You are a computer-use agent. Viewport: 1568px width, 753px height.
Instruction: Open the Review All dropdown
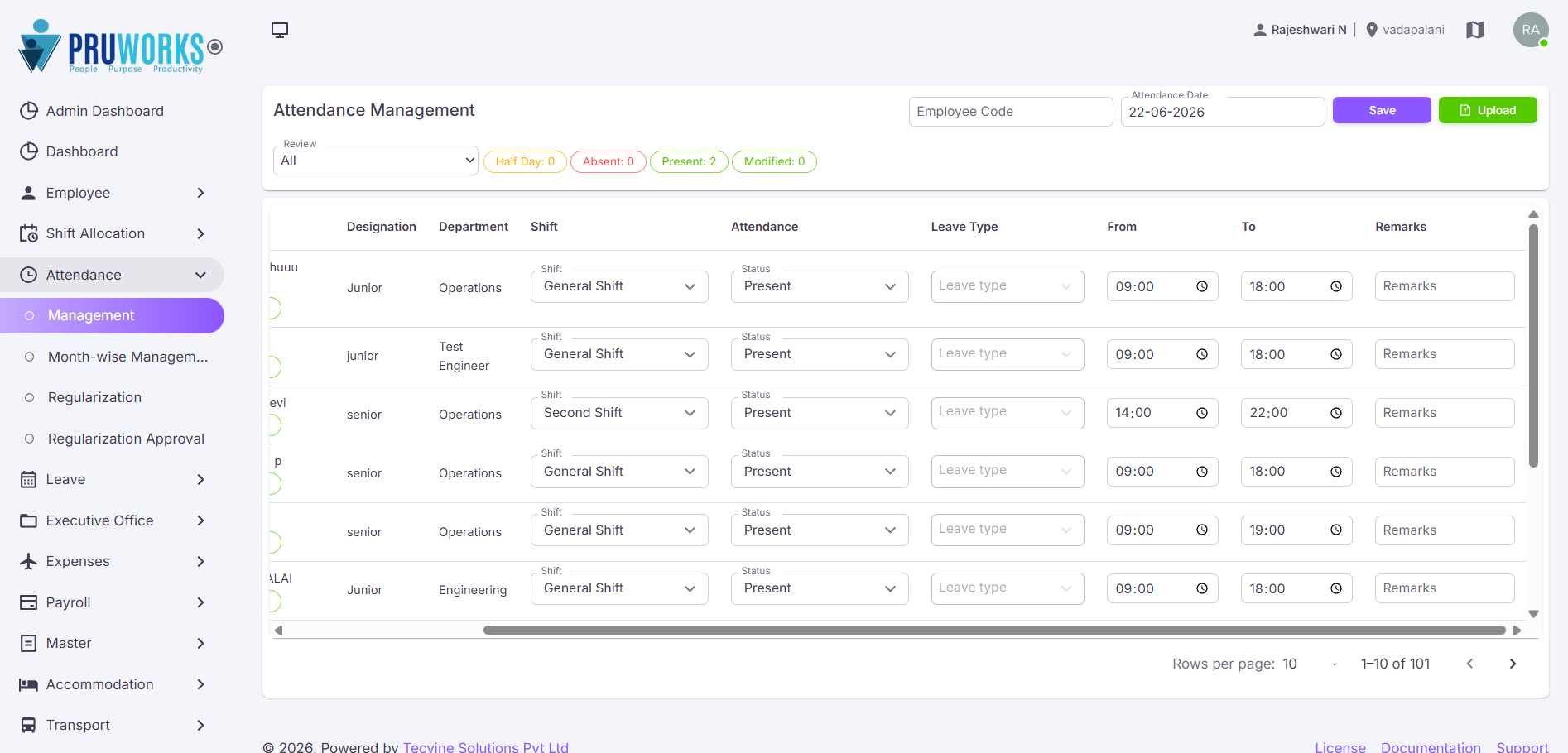(376, 161)
